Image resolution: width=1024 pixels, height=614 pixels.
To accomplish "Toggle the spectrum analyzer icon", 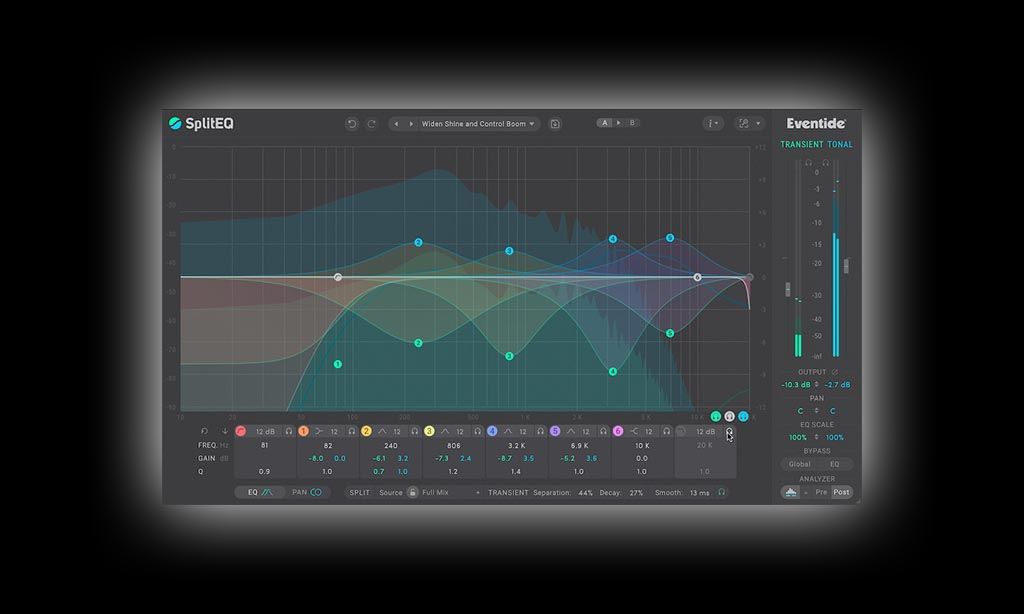I will pos(790,493).
